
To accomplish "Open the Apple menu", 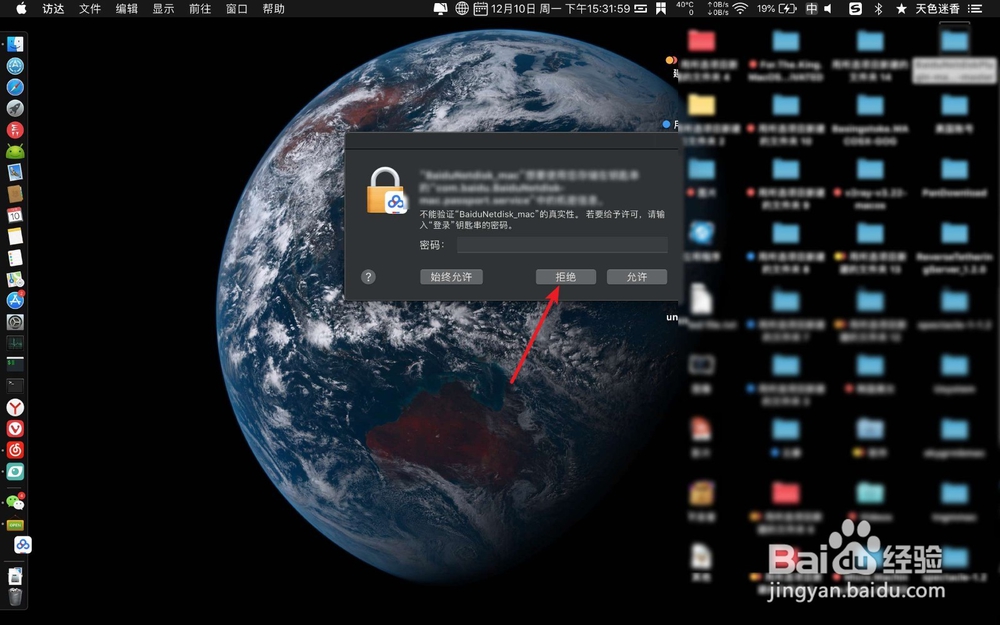I will click(21, 8).
